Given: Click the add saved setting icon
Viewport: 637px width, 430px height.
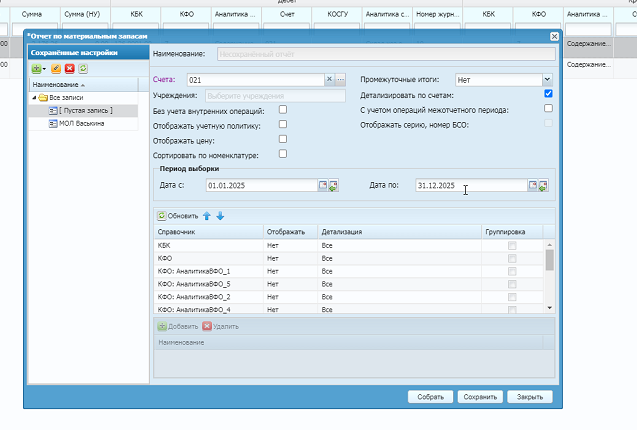Looking at the screenshot, I should pyautogui.click(x=37, y=68).
